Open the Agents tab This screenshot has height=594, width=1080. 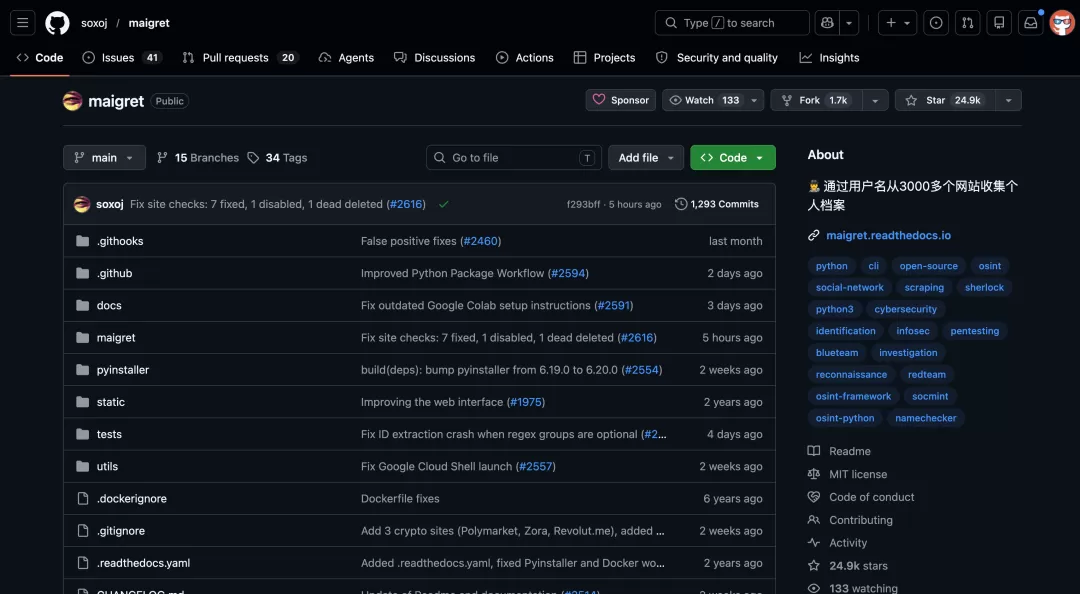(346, 58)
